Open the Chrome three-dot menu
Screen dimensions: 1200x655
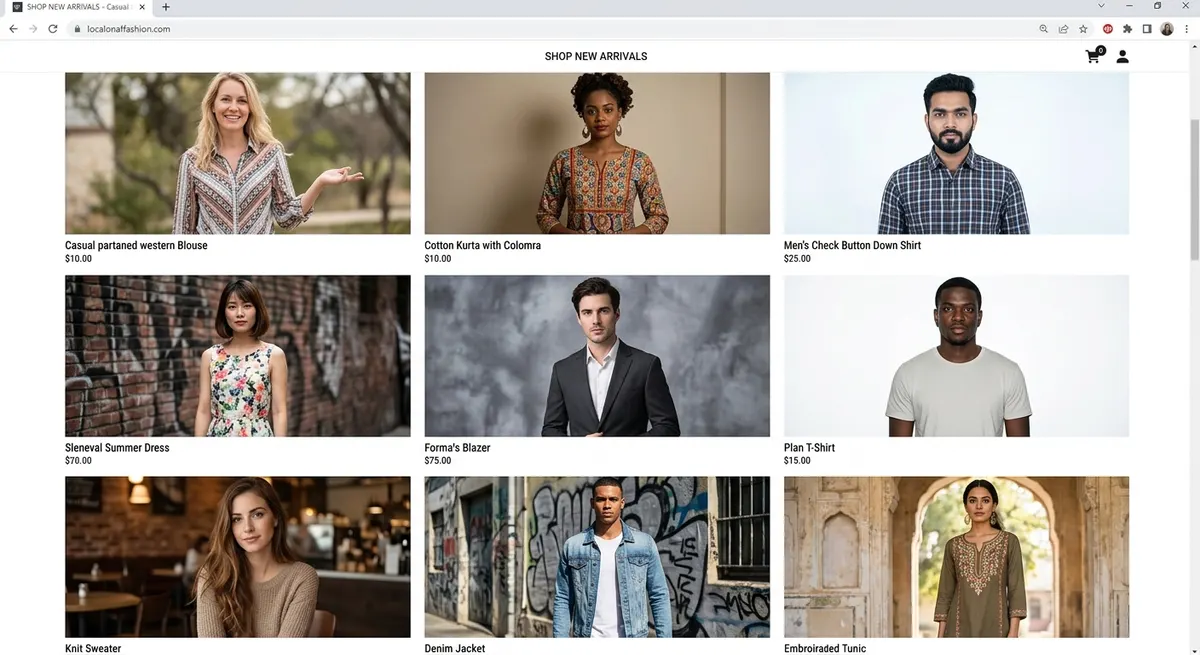pyautogui.click(x=1187, y=29)
